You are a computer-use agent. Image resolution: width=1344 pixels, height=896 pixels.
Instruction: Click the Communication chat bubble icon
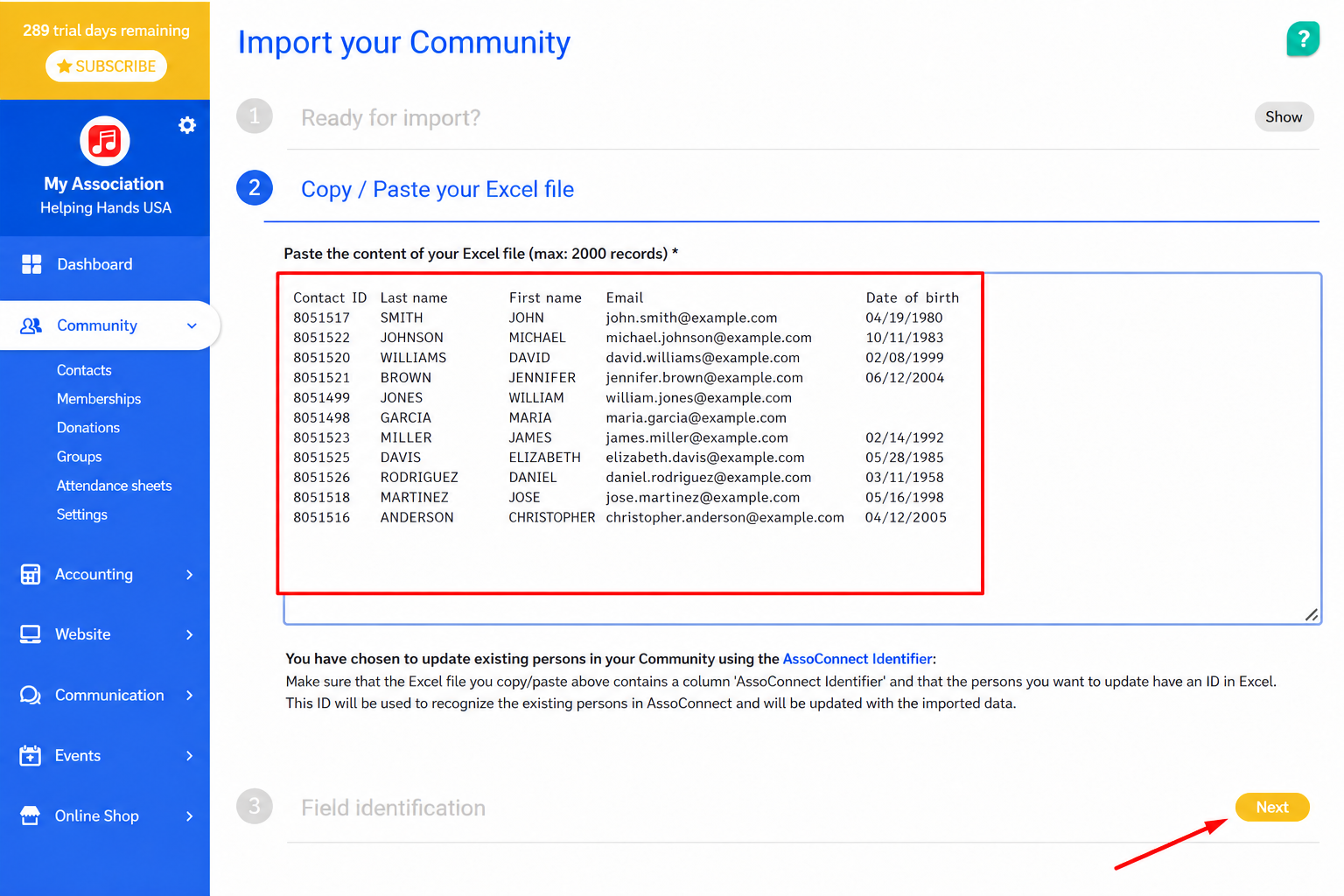pos(31,695)
